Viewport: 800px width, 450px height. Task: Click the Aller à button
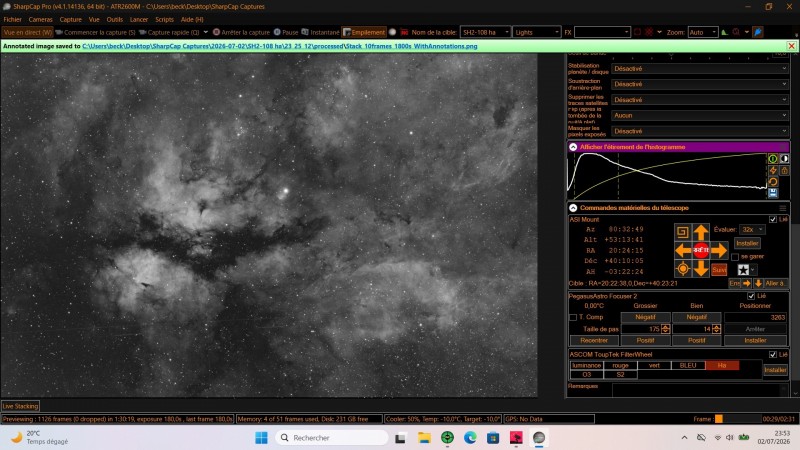point(775,283)
